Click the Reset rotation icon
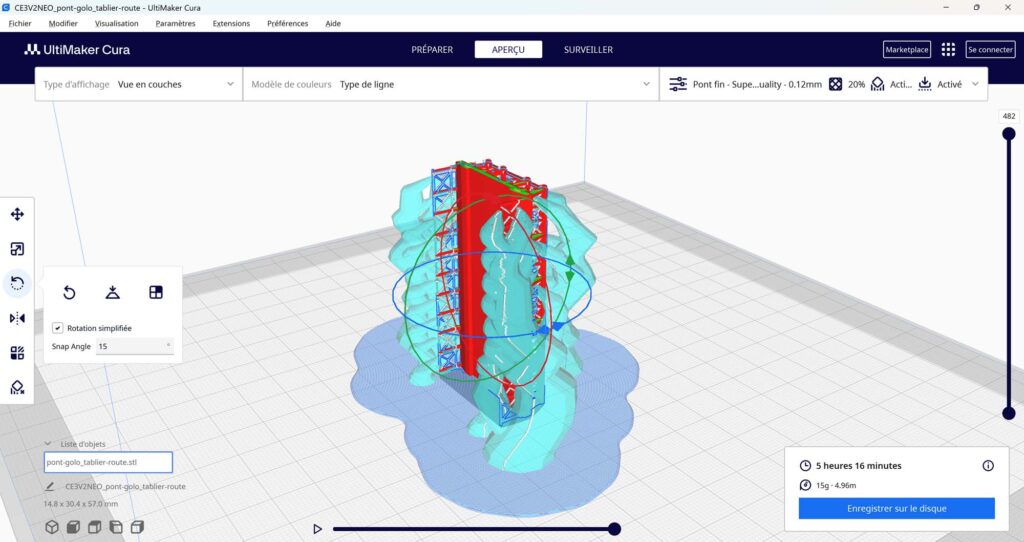This screenshot has width=1024, height=542. pos(69,292)
